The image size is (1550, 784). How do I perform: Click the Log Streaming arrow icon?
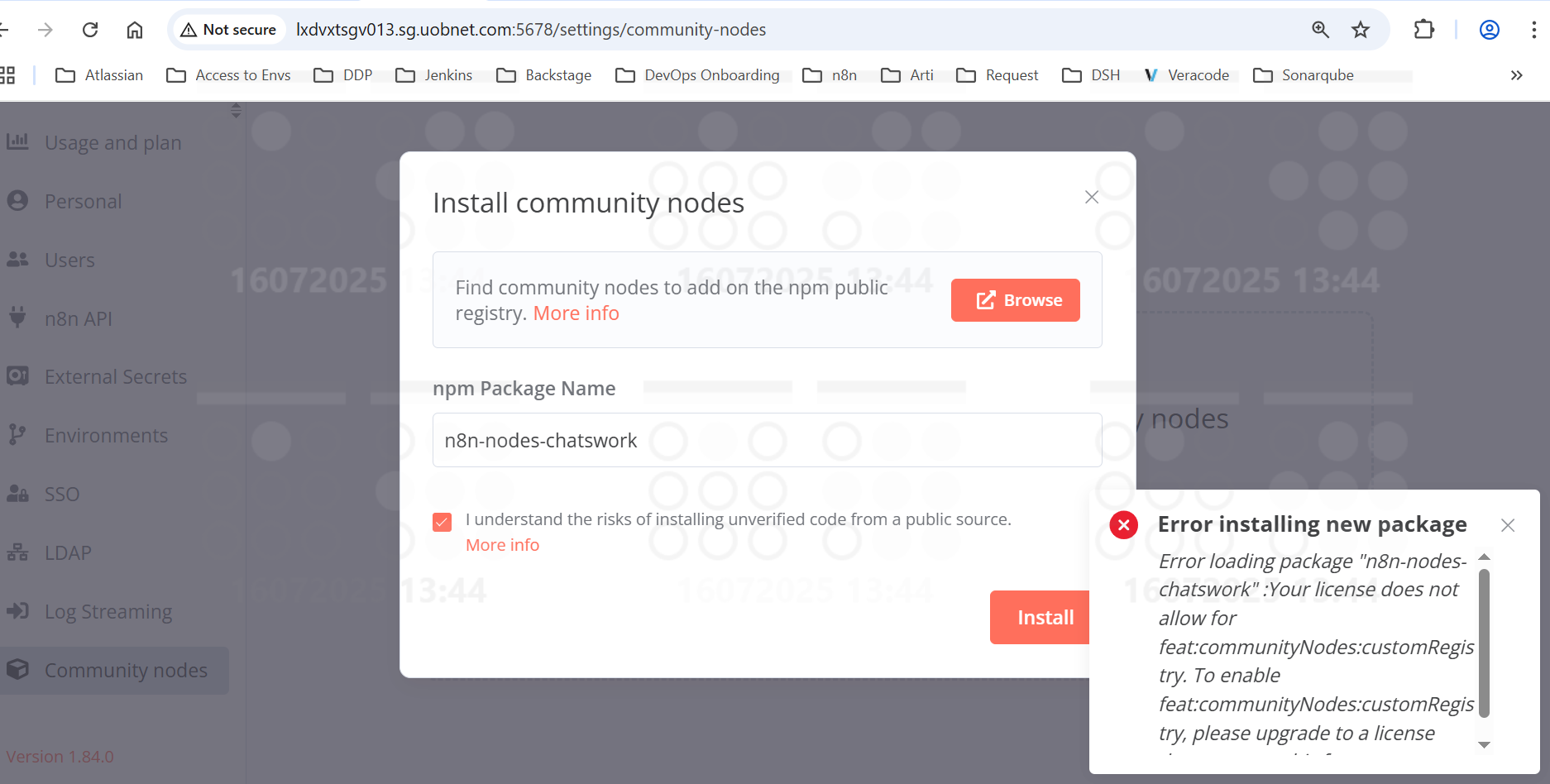click(x=17, y=611)
